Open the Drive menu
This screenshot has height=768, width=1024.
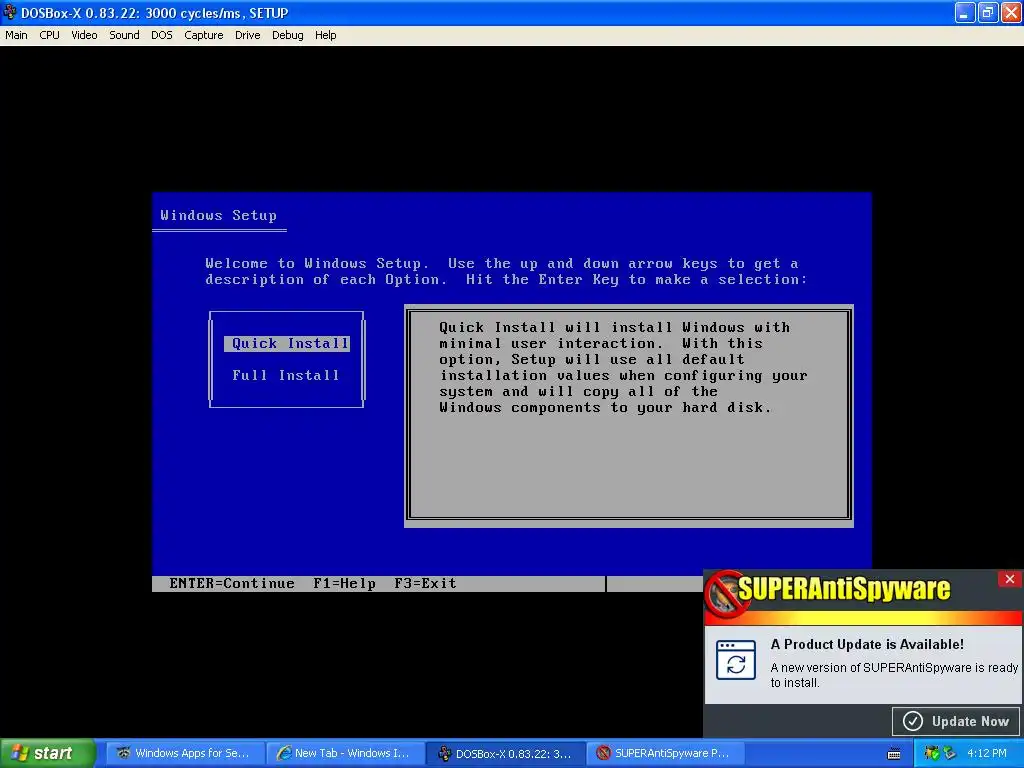click(248, 35)
